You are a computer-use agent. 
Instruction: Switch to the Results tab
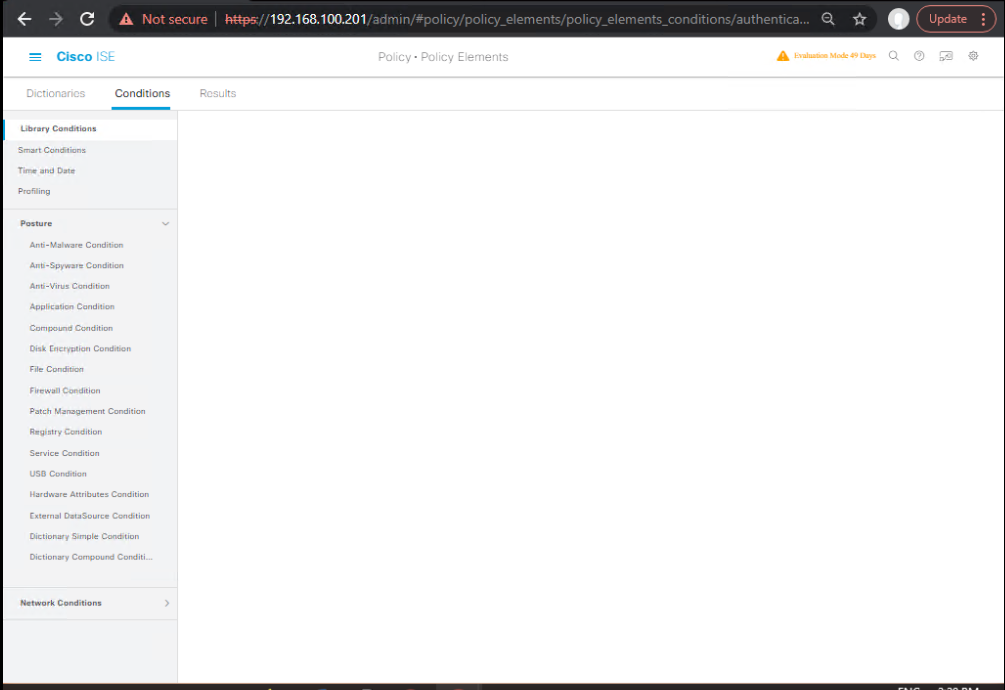coord(218,94)
